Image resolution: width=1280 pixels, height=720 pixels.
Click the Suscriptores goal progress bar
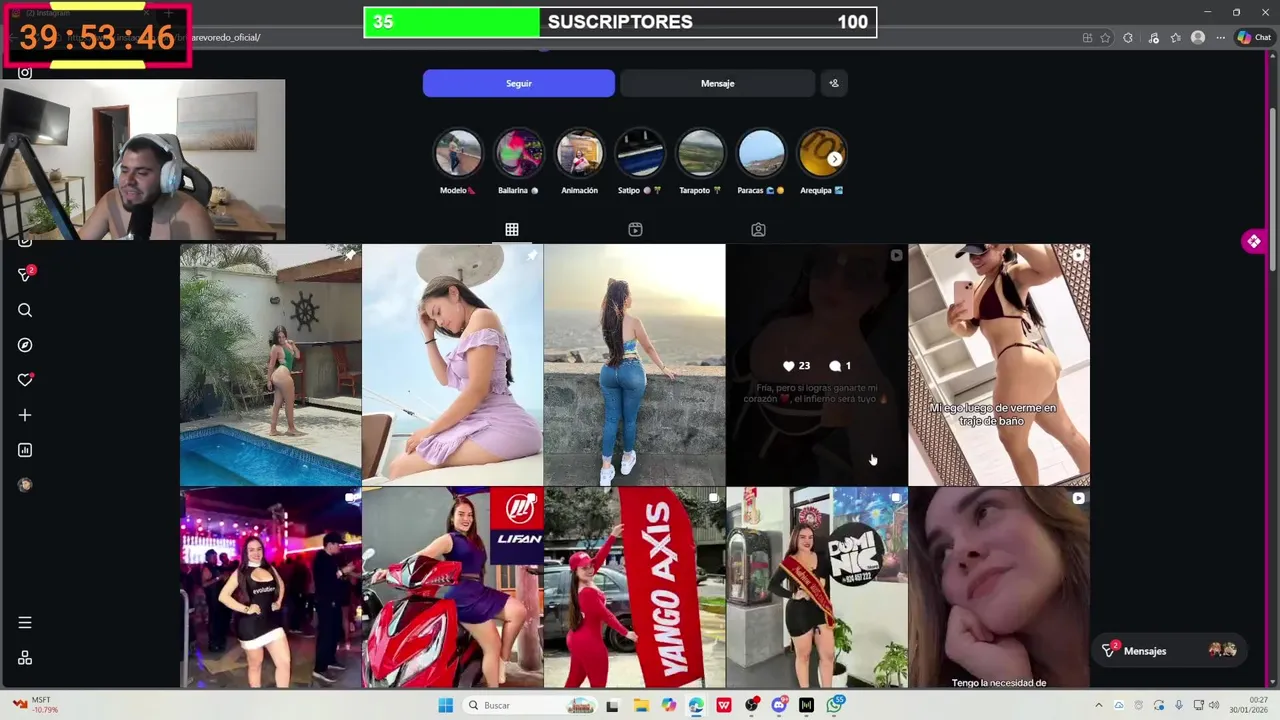tap(620, 22)
